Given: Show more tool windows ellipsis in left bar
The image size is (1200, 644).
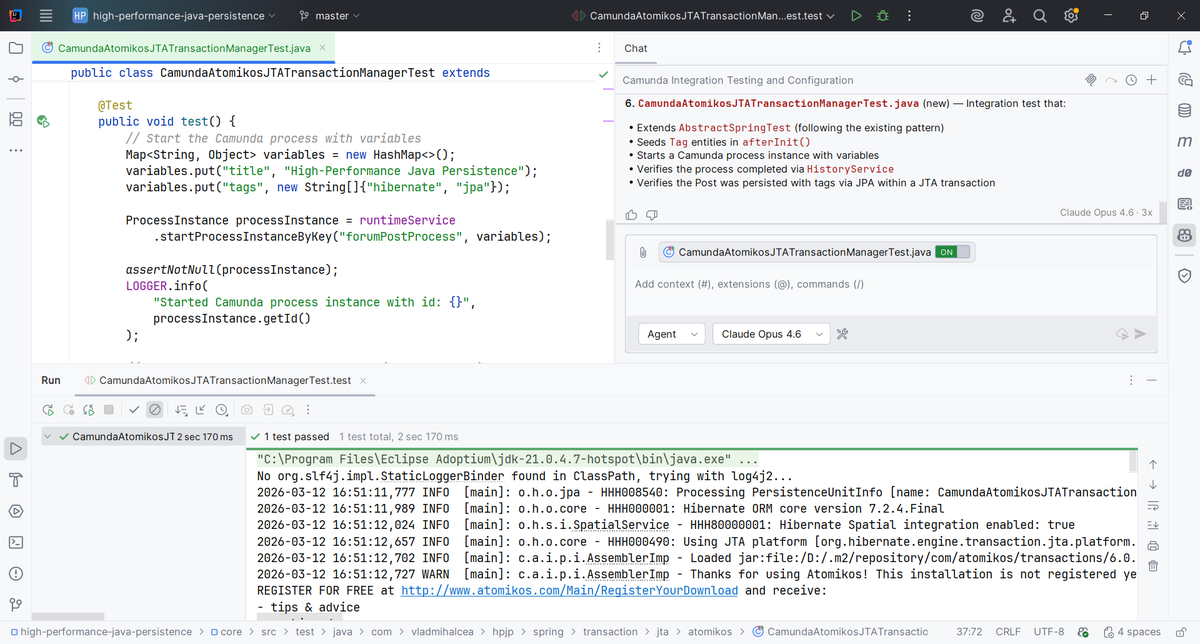Looking at the screenshot, I should [15, 151].
